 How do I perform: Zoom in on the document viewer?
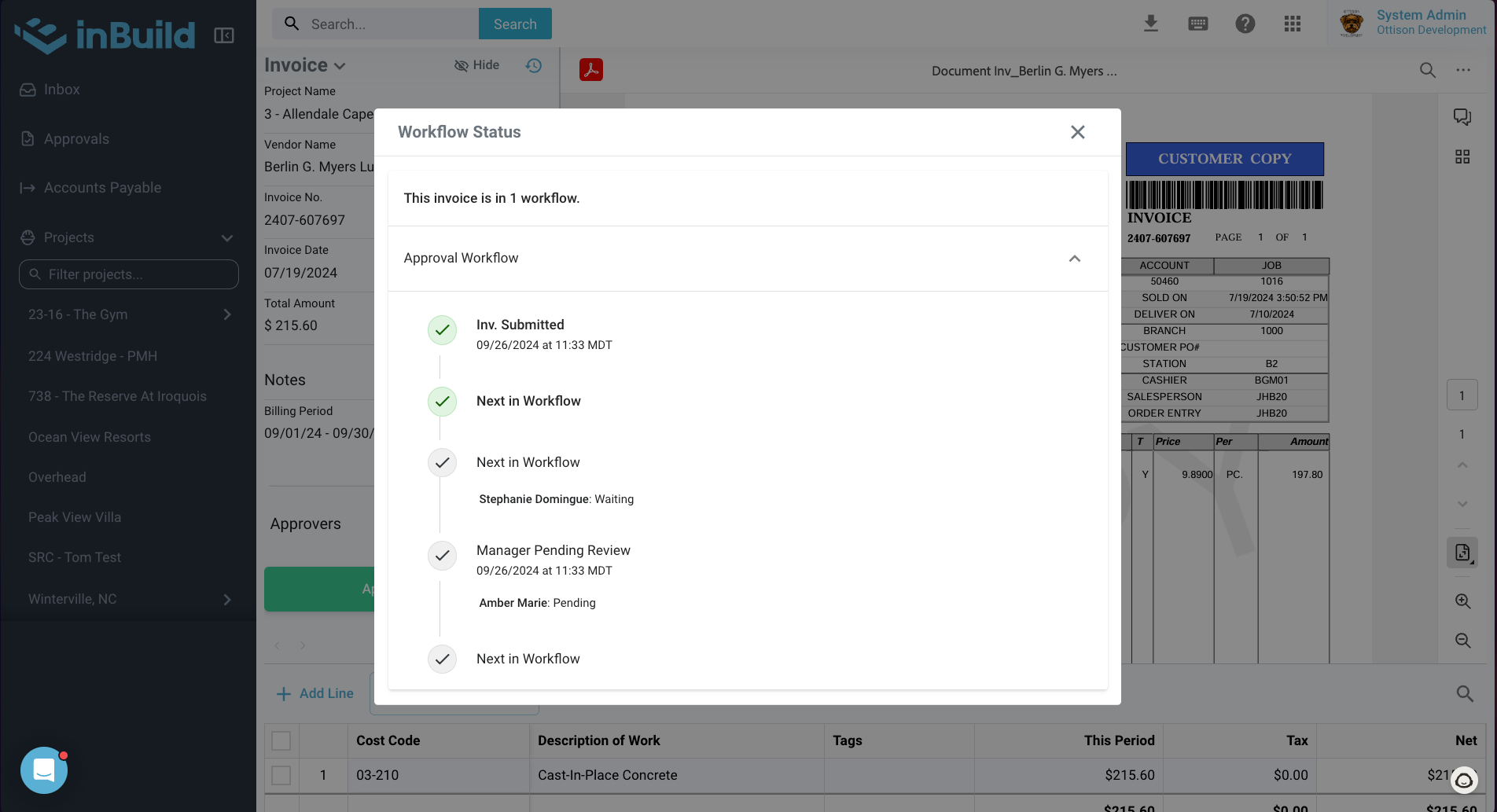coord(1462,601)
